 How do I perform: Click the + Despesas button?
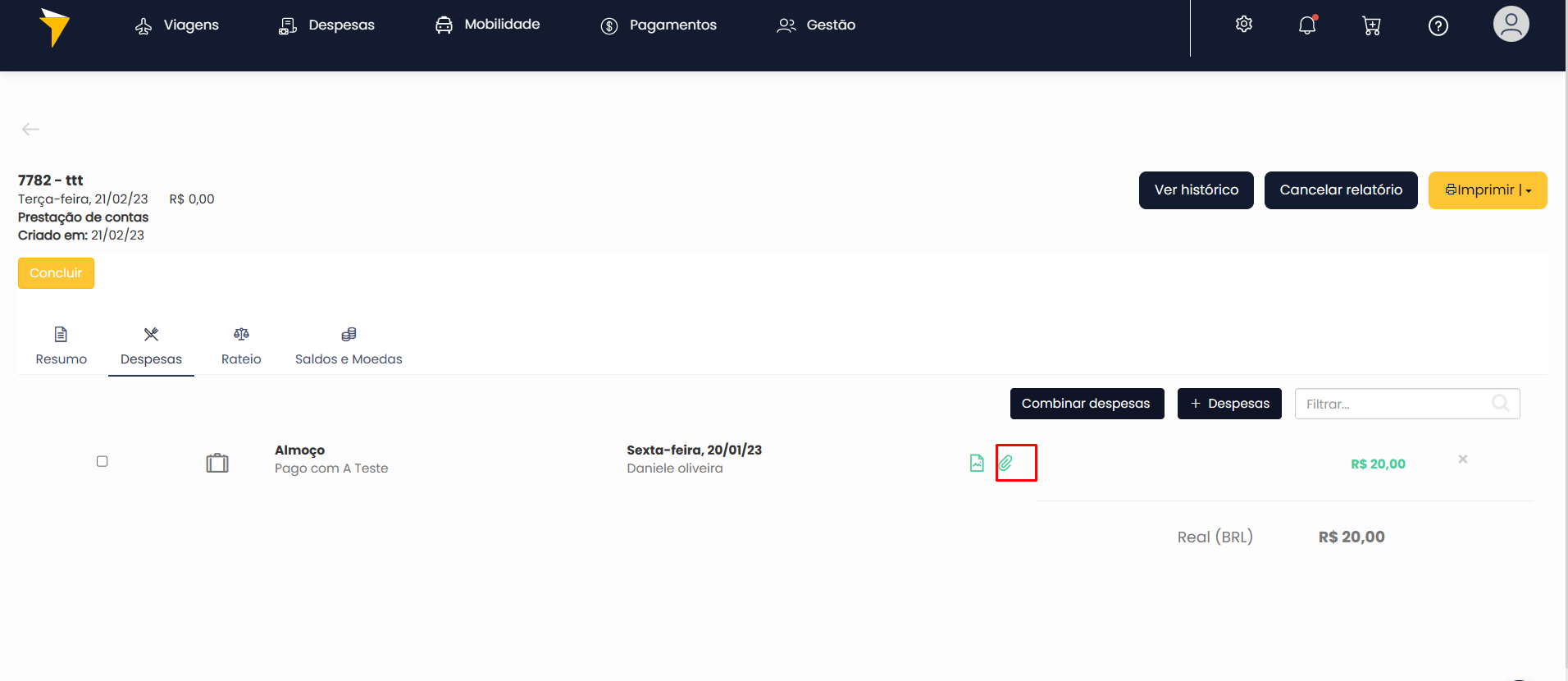(x=1229, y=404)
